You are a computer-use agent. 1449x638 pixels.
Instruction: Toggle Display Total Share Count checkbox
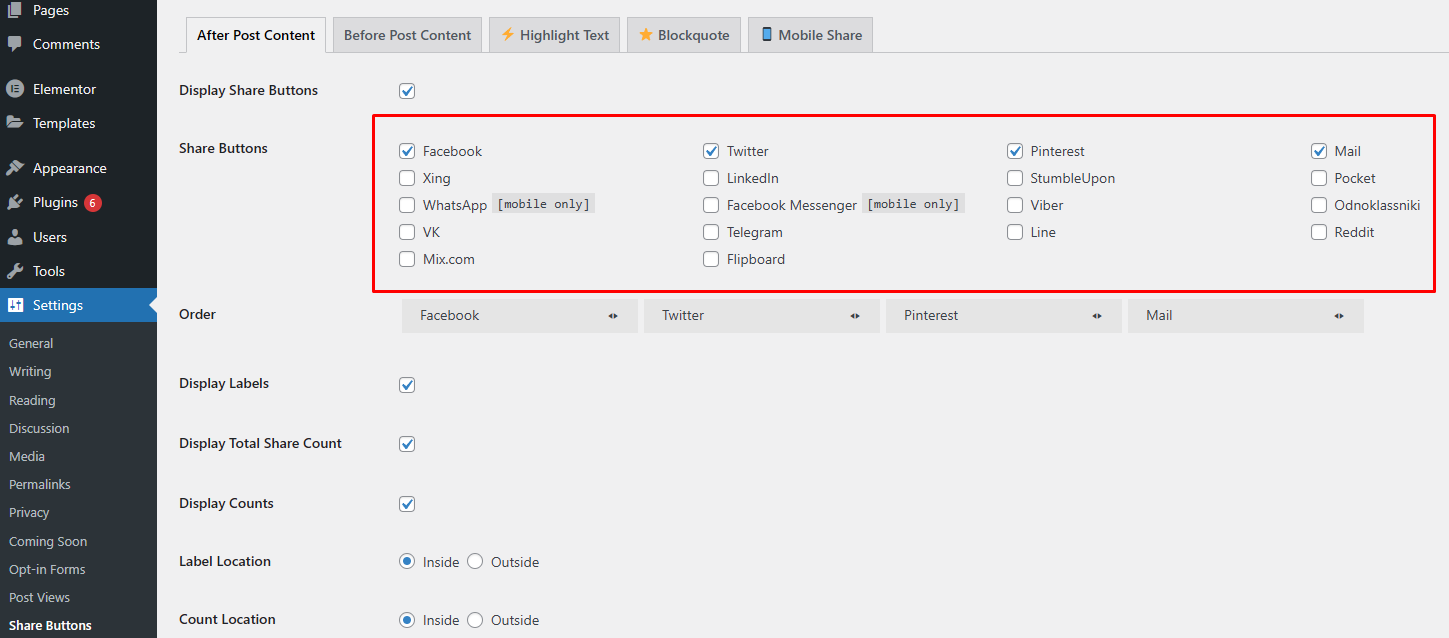point(407,444)
